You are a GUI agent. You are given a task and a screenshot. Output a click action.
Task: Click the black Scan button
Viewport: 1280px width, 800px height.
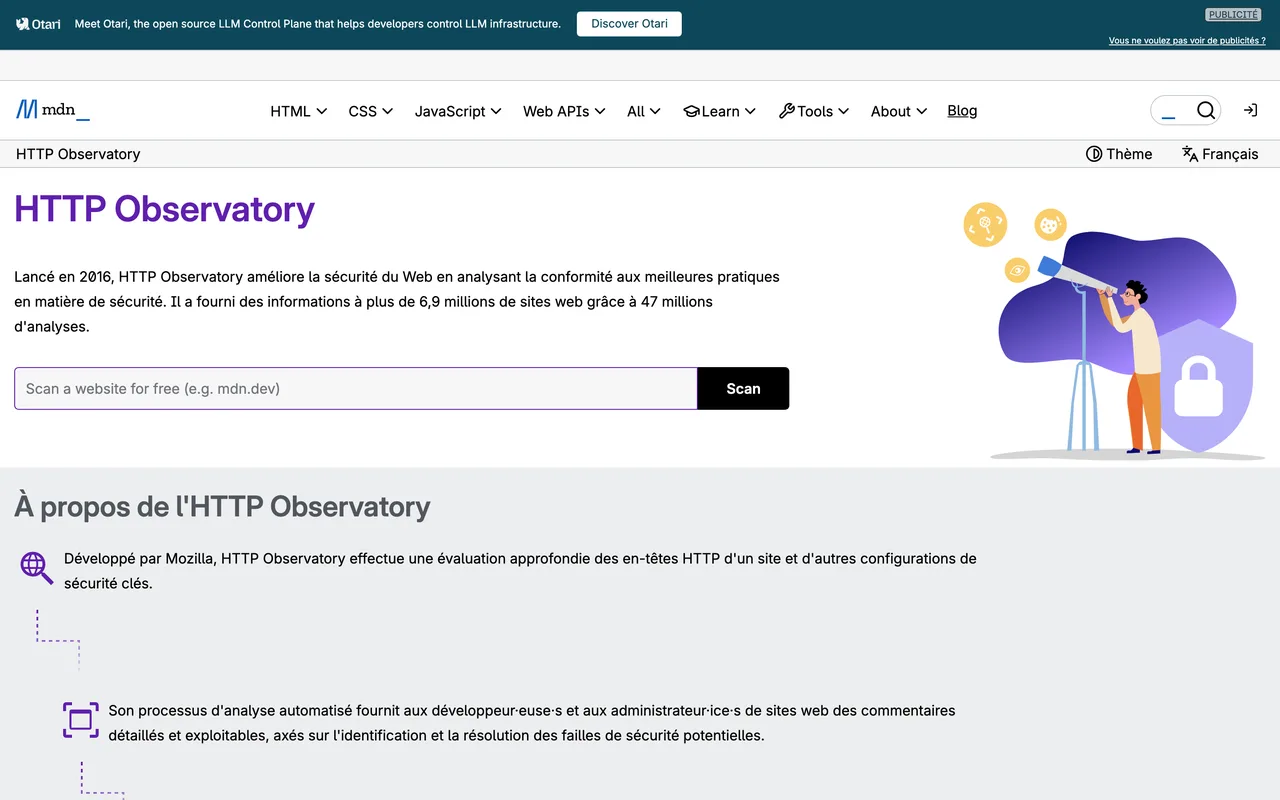click(743, 389)
